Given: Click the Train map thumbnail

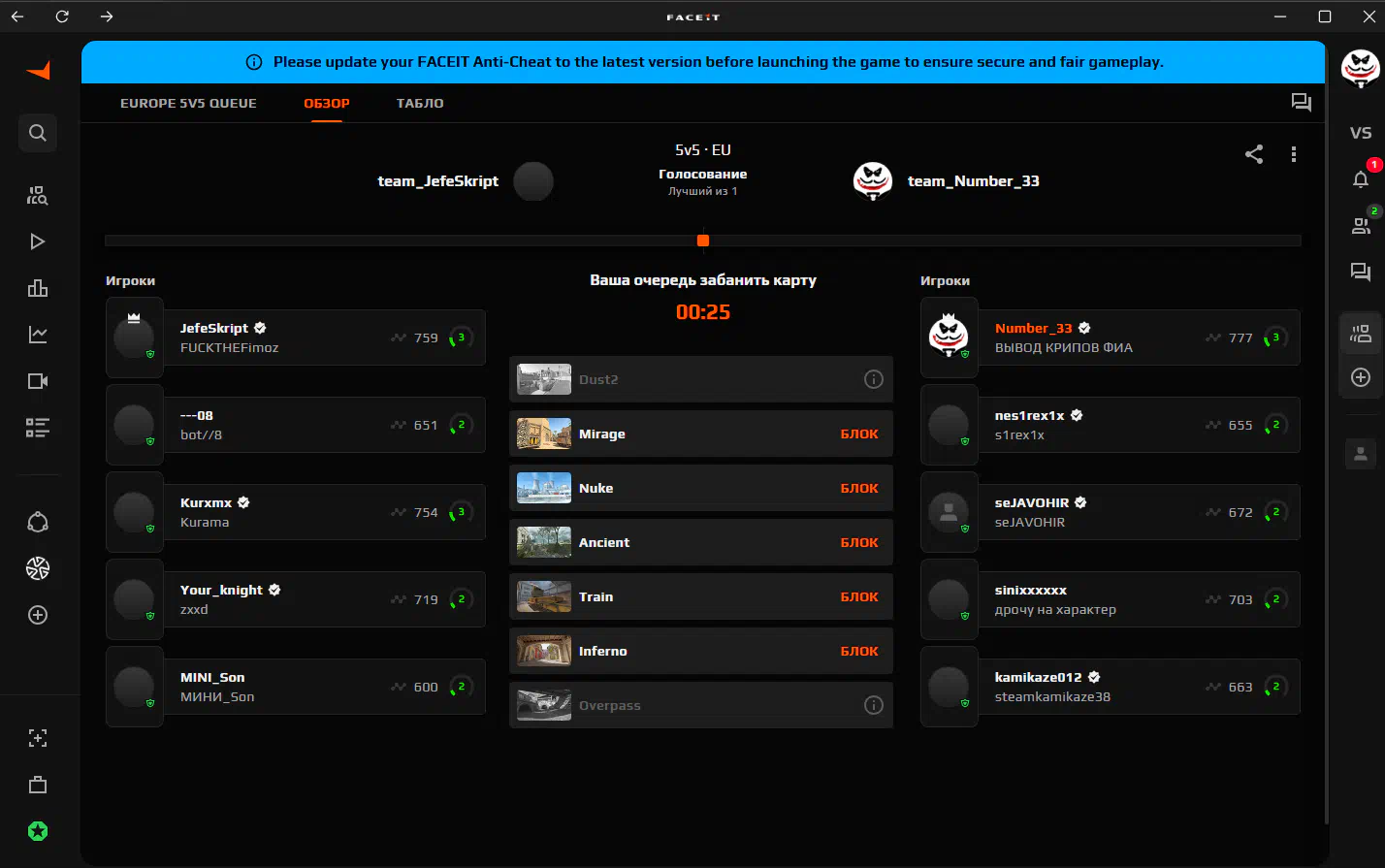Looking at the screenshot, I should click(544, 596).
